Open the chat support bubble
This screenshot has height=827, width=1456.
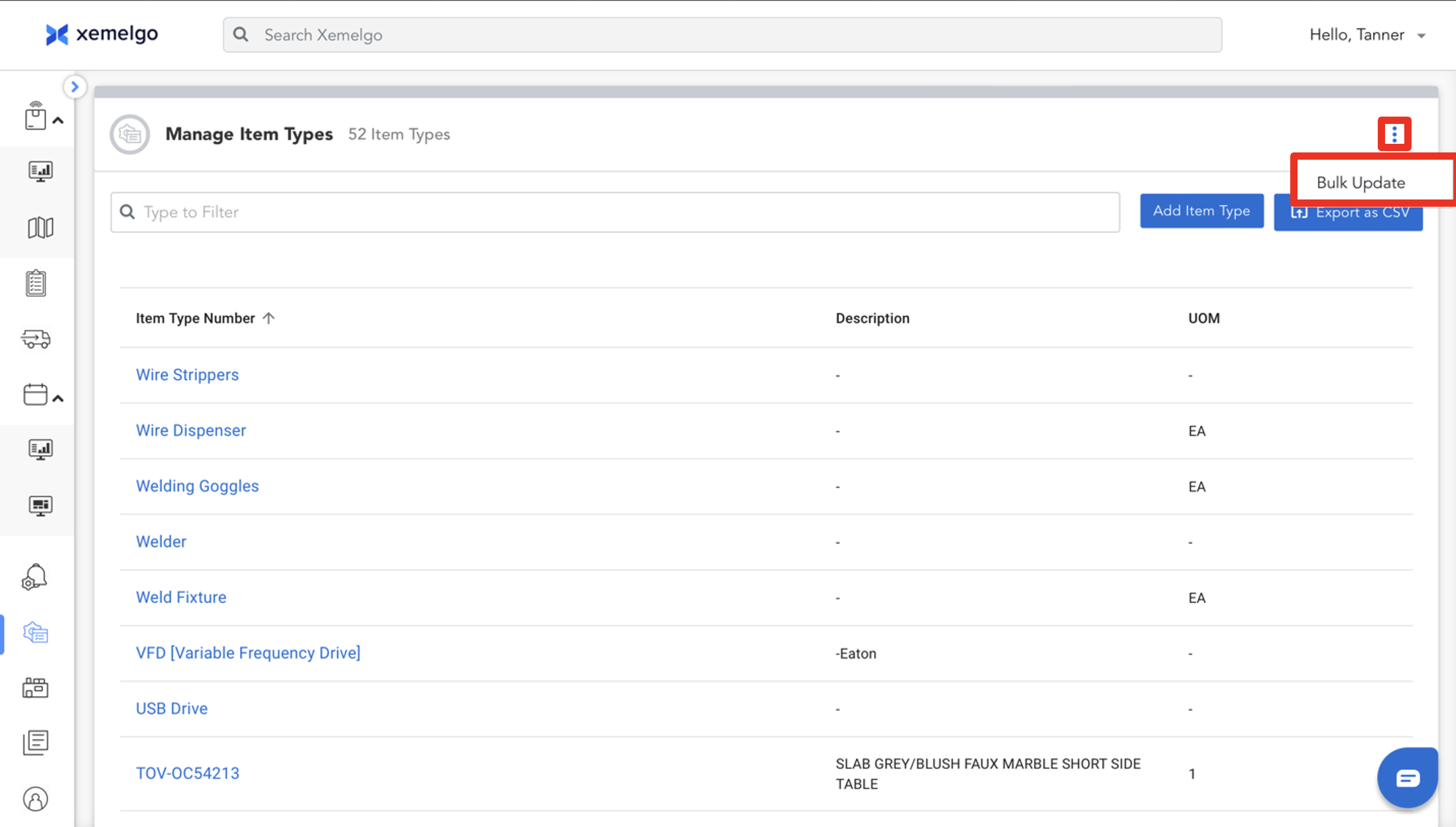coord(1407,778)
